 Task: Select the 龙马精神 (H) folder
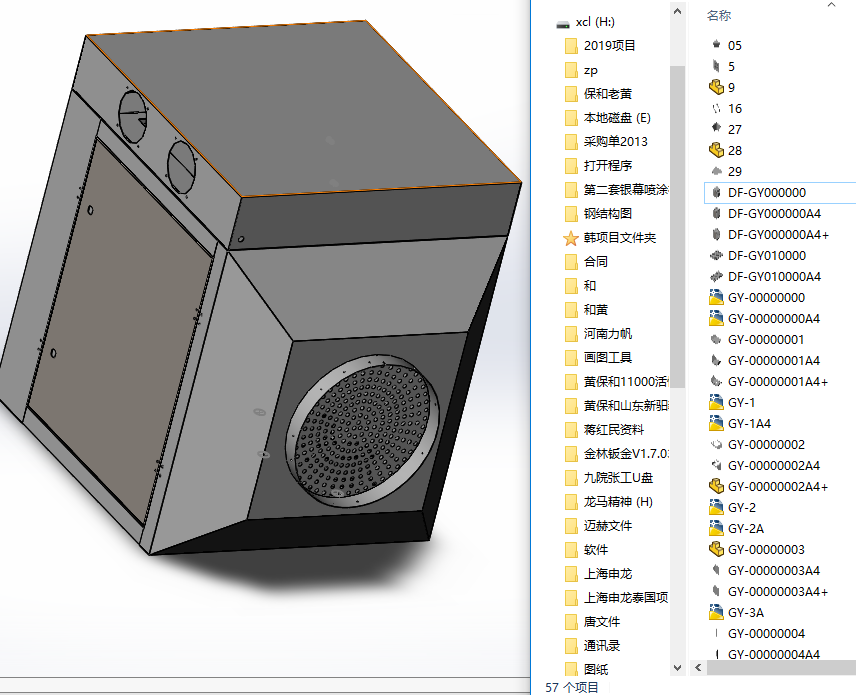coord(618,502)
